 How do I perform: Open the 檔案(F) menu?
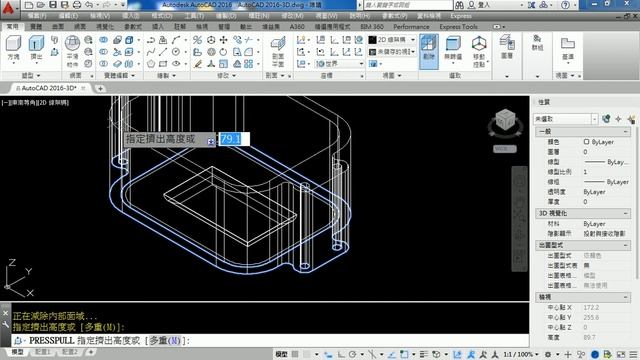pyautogui.click(x=37, y=16)
